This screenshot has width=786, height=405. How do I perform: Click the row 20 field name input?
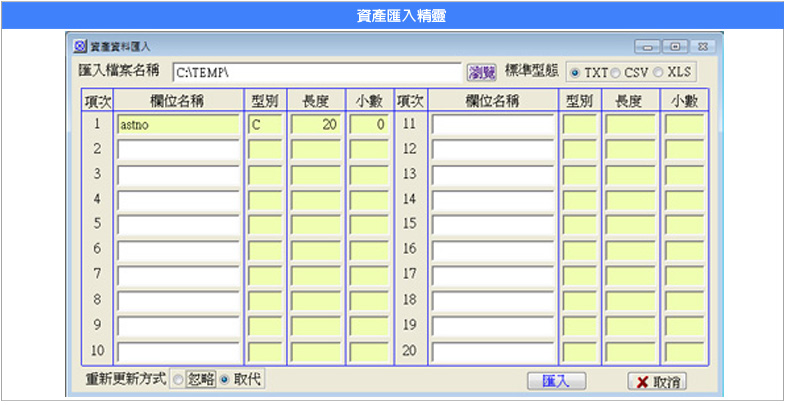pyautogui.click(x=492, y=351)
